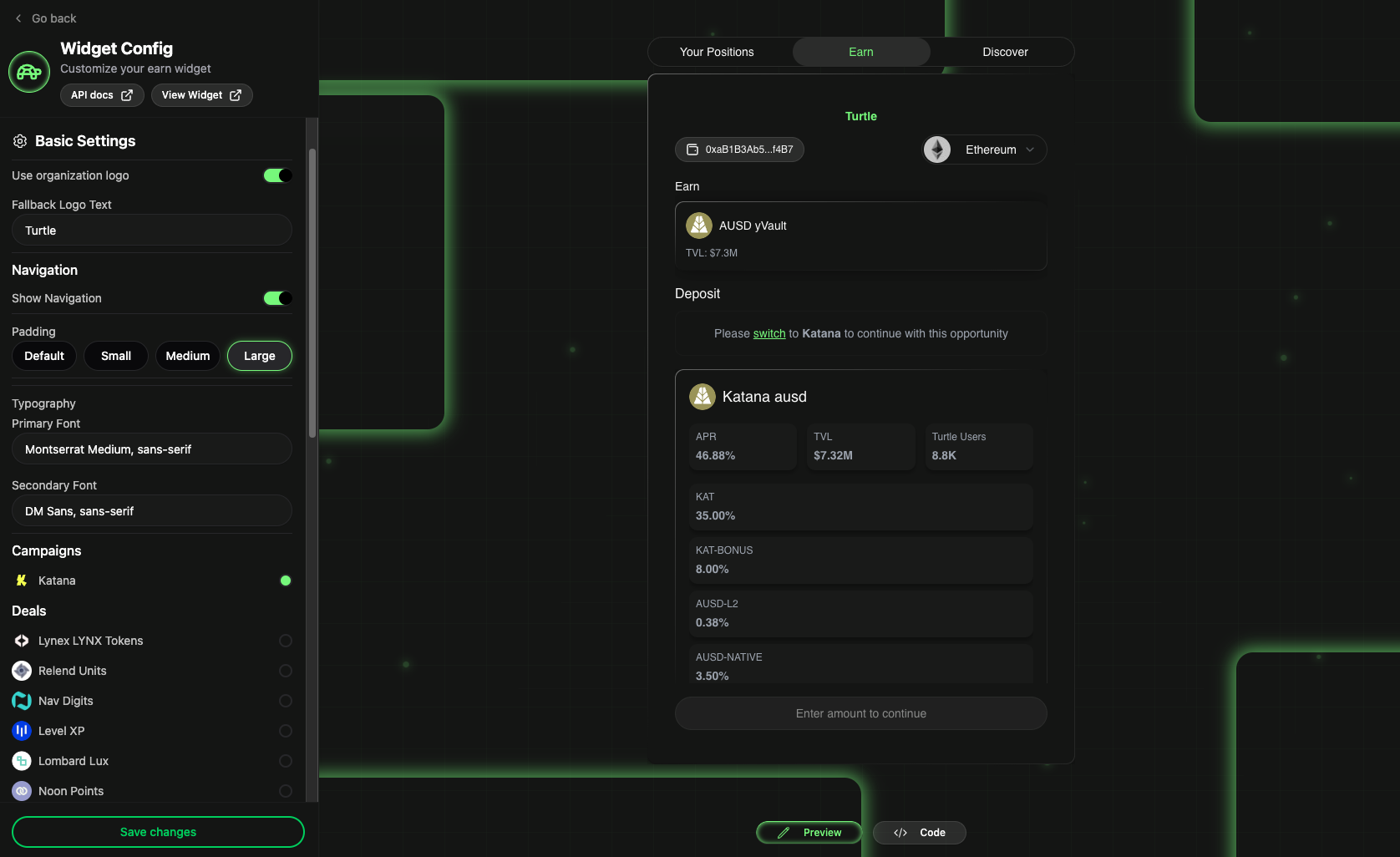The width and height of the screenshot is (1400, 857).
Task: Click the settings panel vertical scrollbar
Action: 312,292
